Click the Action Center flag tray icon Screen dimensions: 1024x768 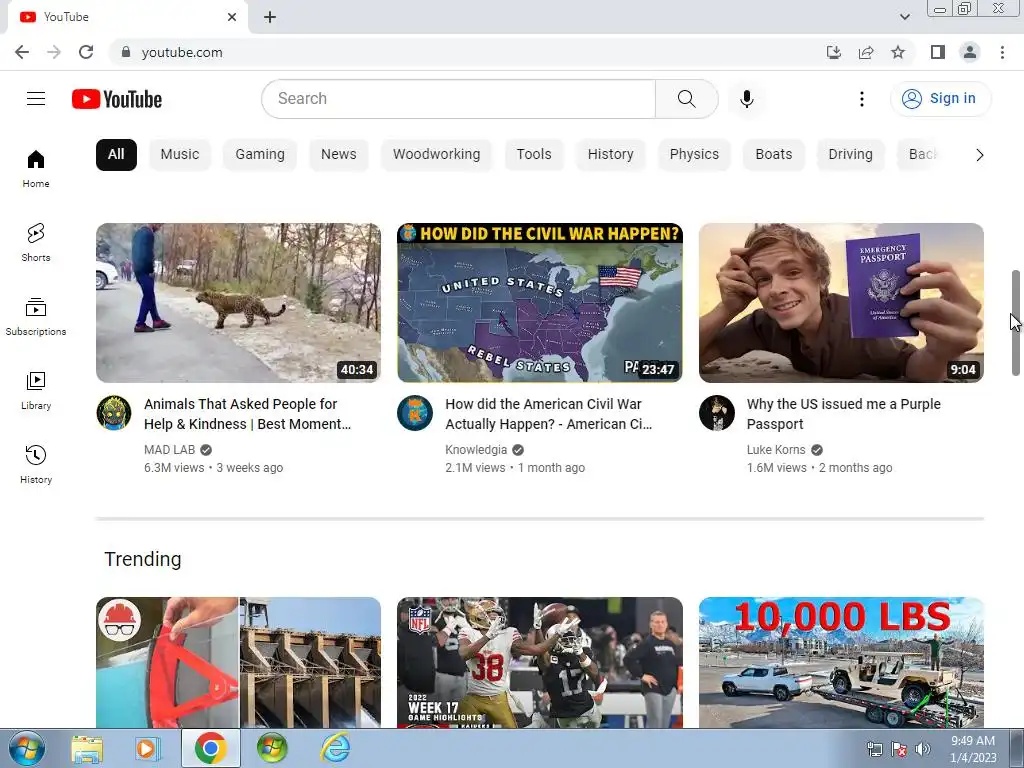tap(899, 749)
